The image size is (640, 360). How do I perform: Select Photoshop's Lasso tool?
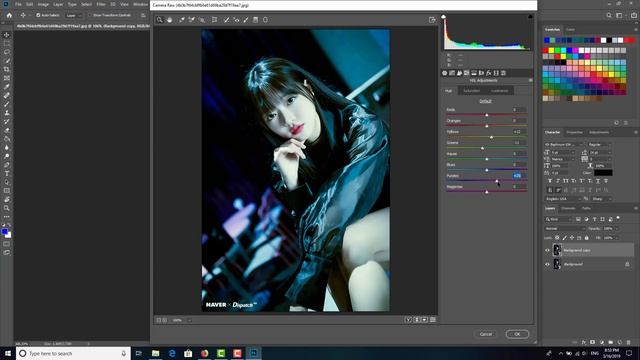(x=7, y=52)
